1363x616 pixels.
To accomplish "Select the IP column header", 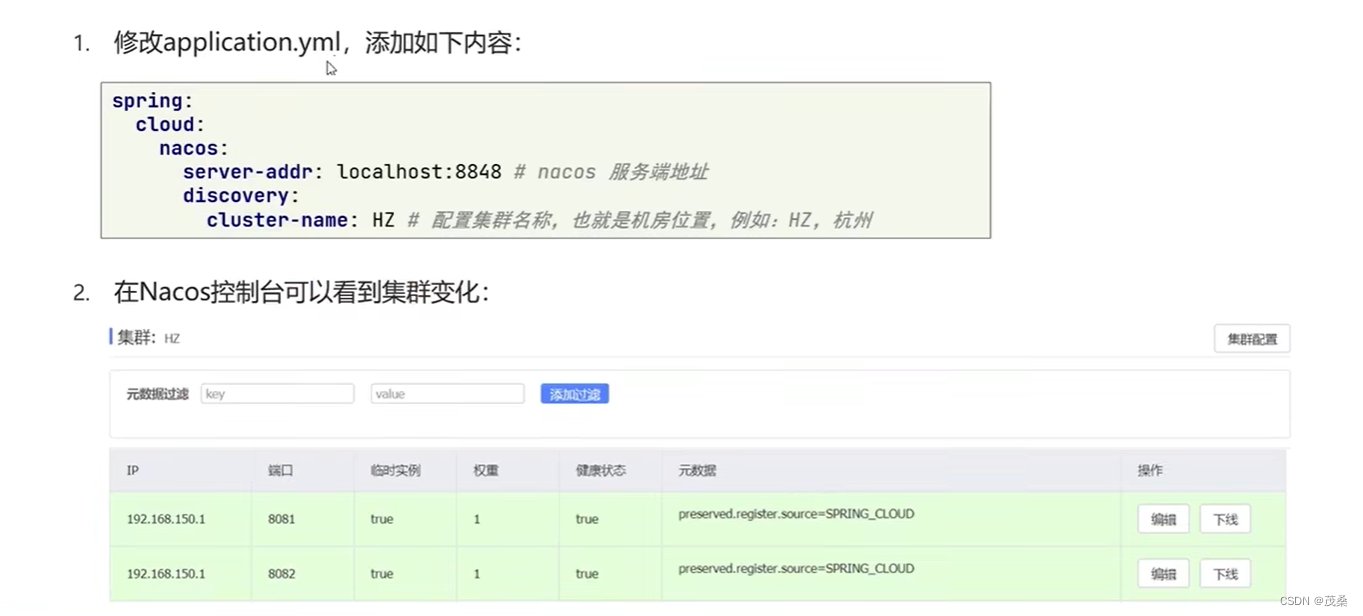I will pyautogui.click(x=132, y=470).
